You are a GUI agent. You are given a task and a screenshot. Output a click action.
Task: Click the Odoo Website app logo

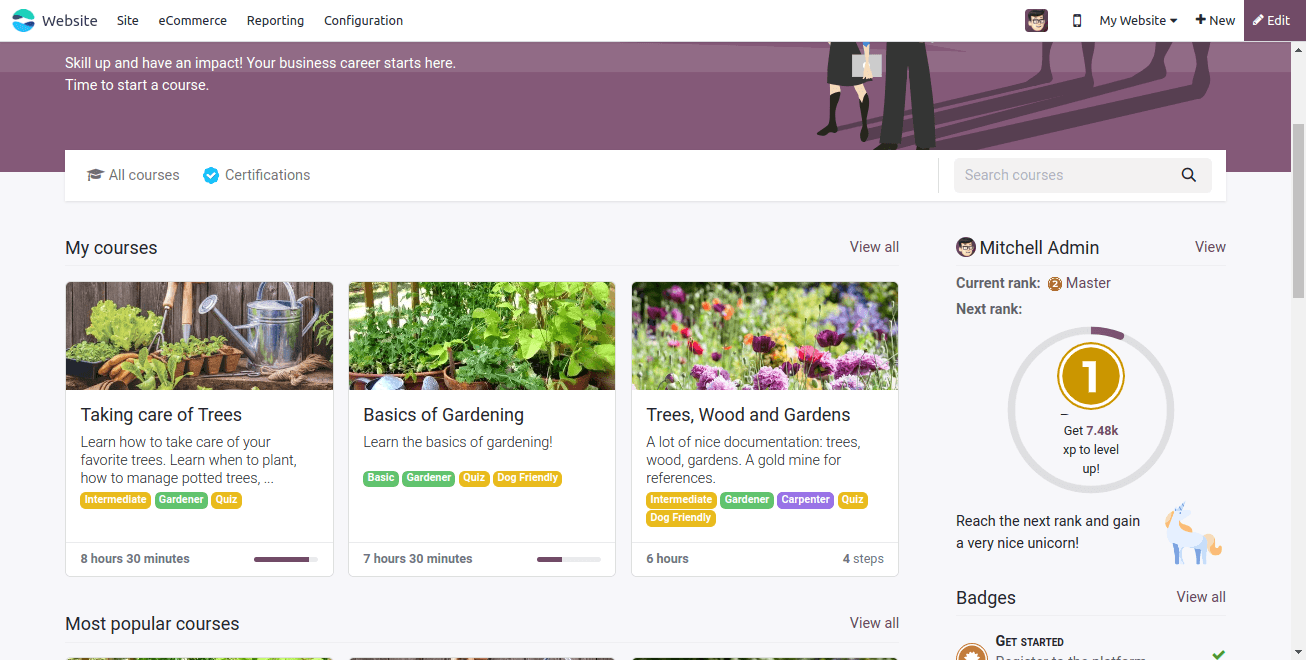point(23,20)
